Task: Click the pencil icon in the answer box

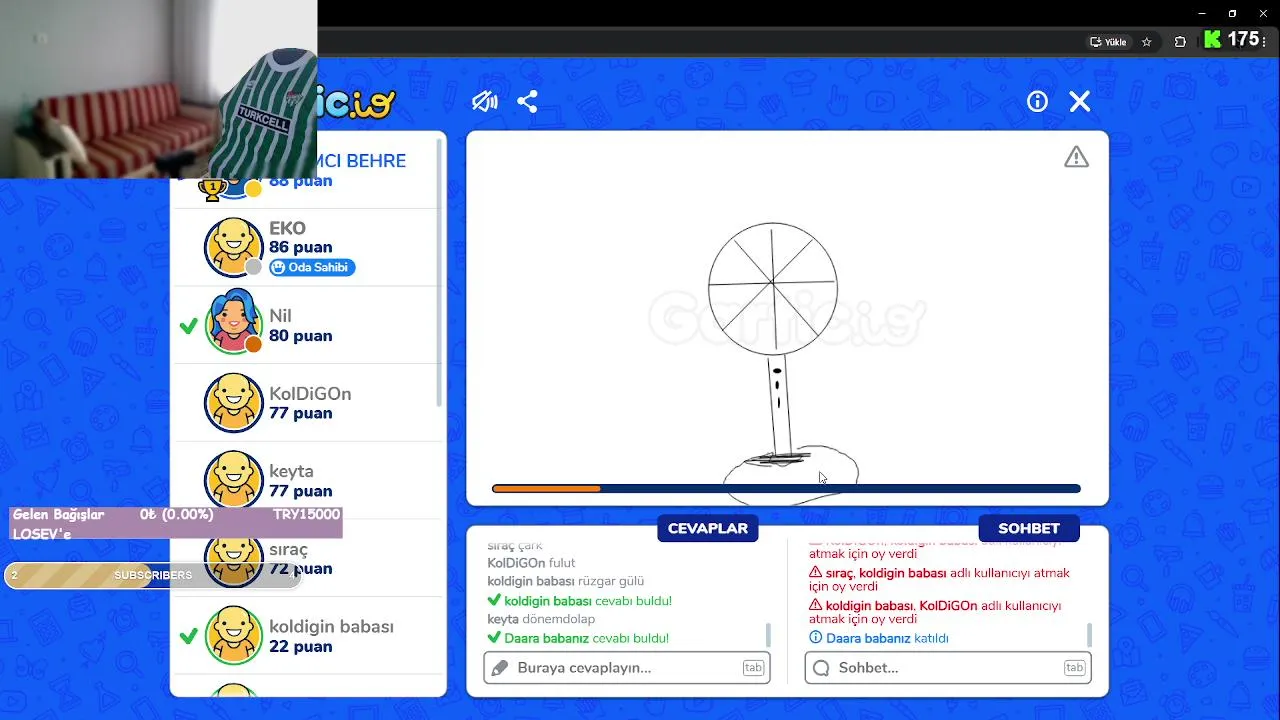Action: 499,668
